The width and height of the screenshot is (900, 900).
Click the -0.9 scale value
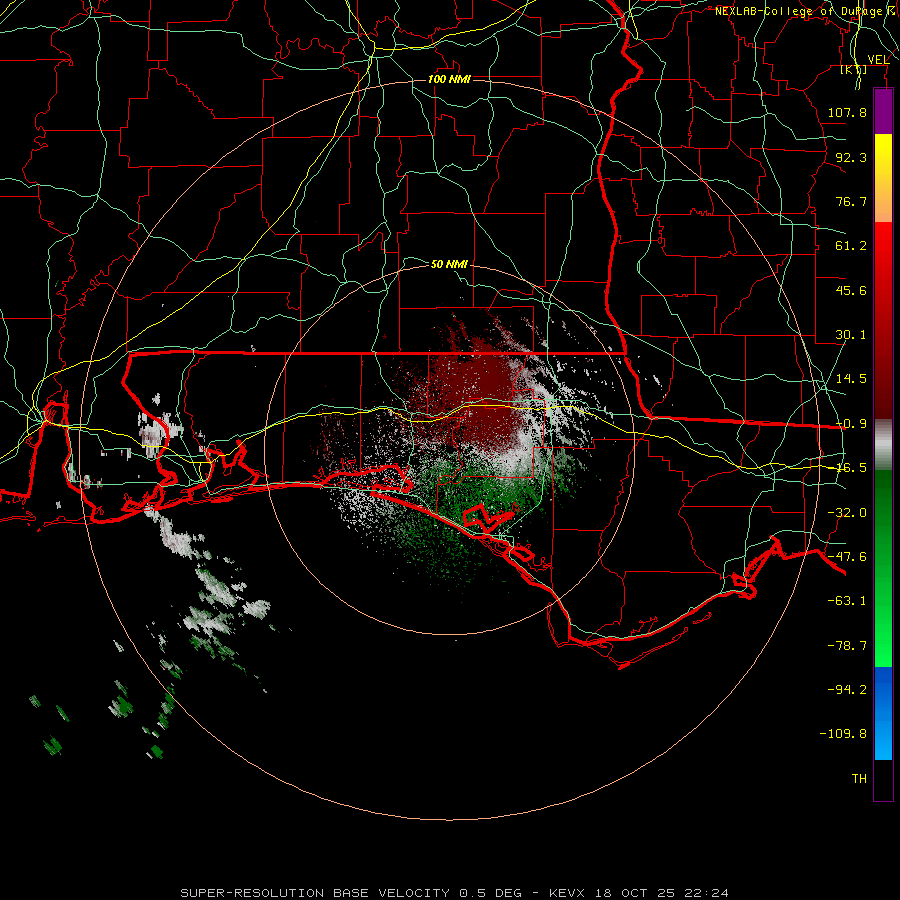point(851,424)
